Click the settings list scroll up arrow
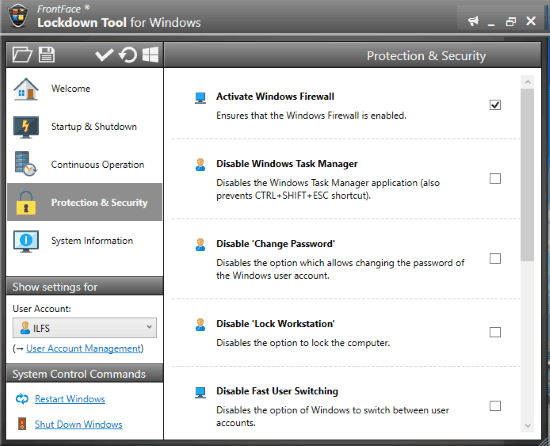Screen dimensions: 550x446 527,82
